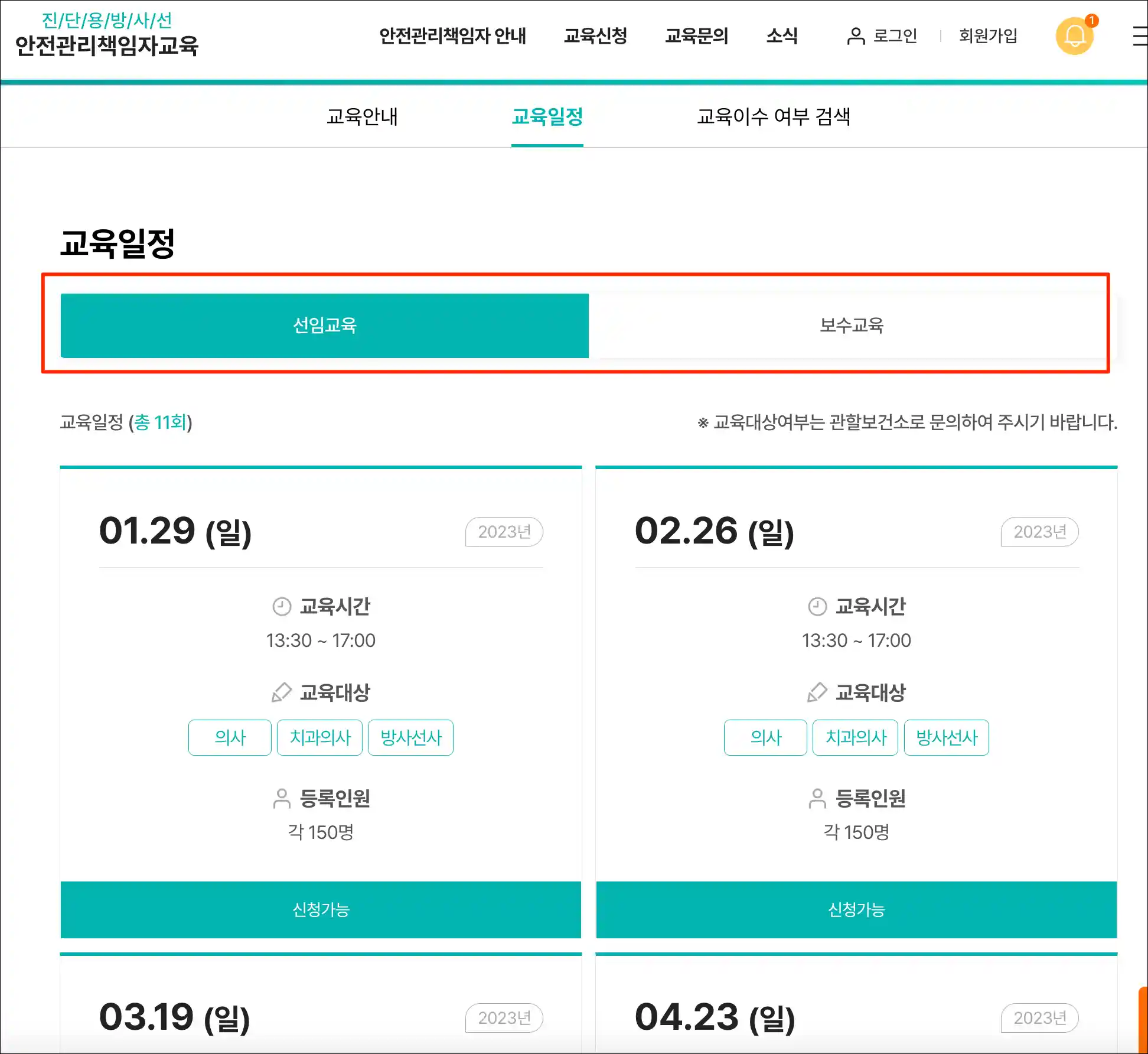Image resolution: width=1148 pixels, height=1054 pixels.
Task: Click the large 교육일정 page heading
Action: click(118, 243)
